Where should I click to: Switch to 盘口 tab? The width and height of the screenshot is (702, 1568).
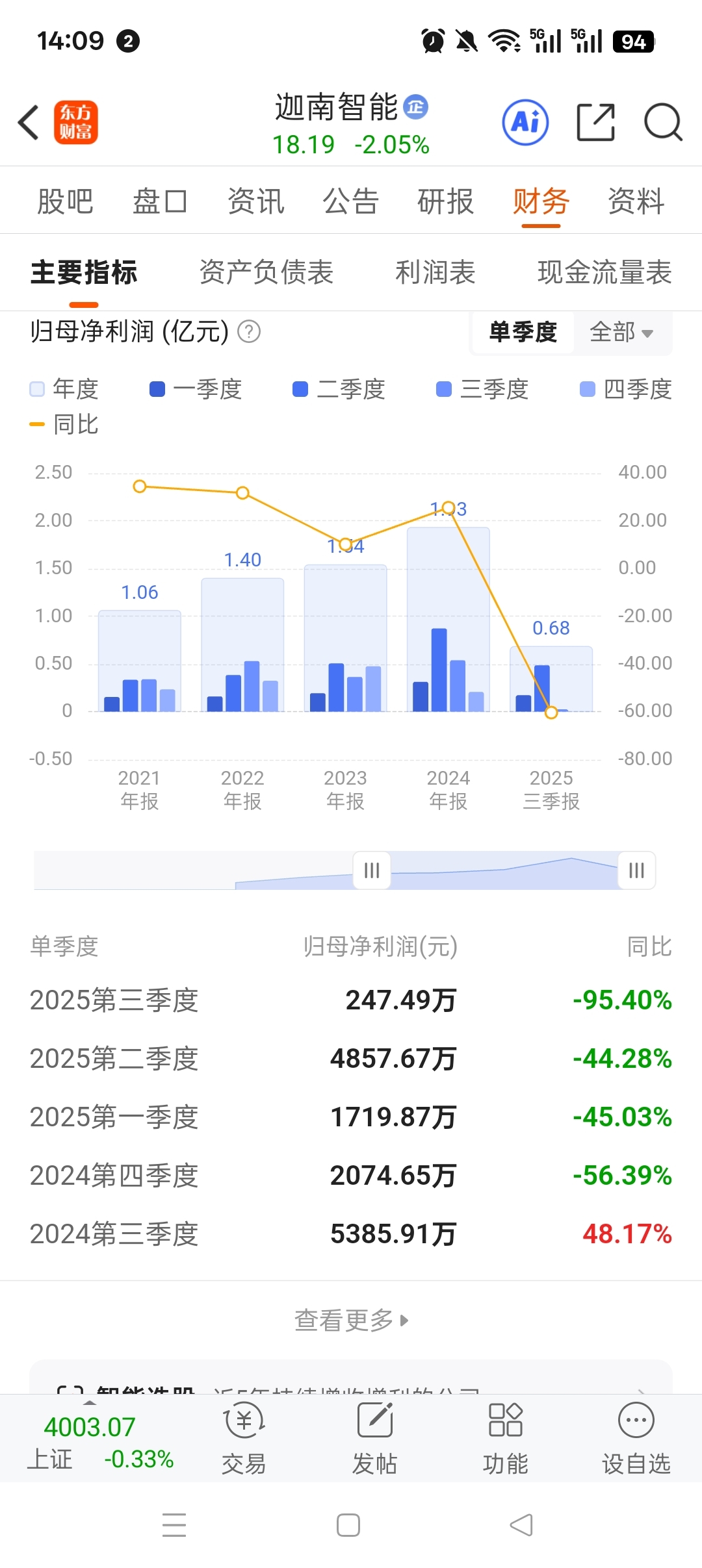coord(161,201)
